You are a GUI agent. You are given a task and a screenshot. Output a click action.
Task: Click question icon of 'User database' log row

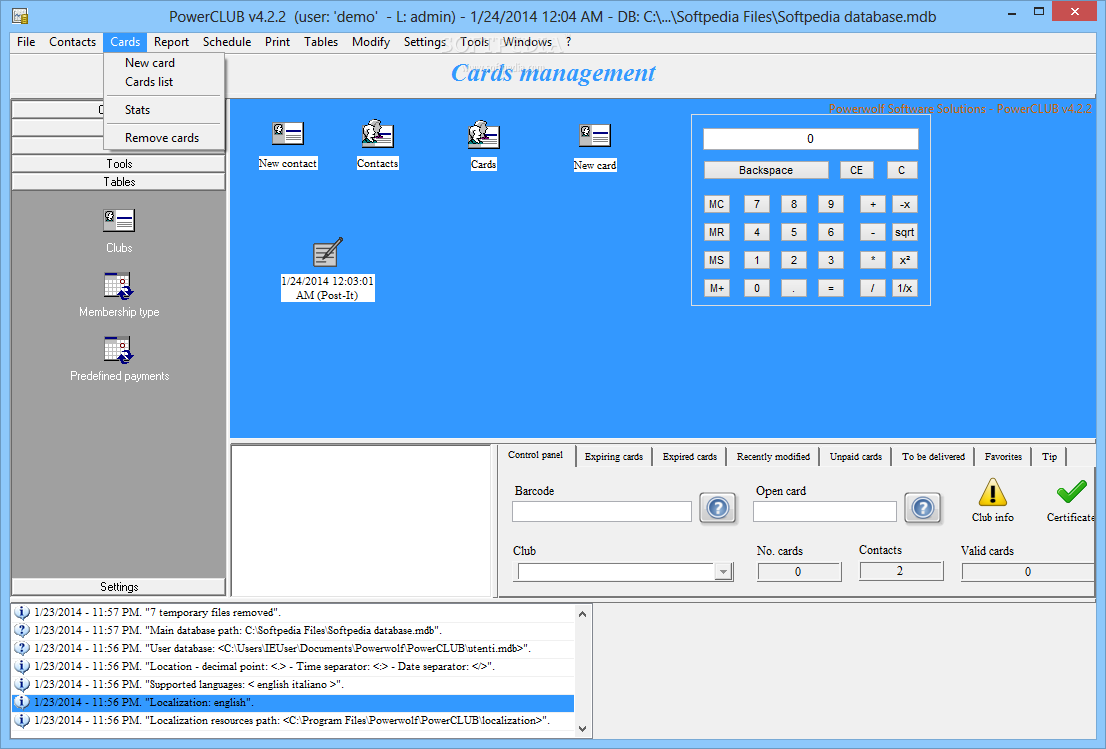point(22,648)
